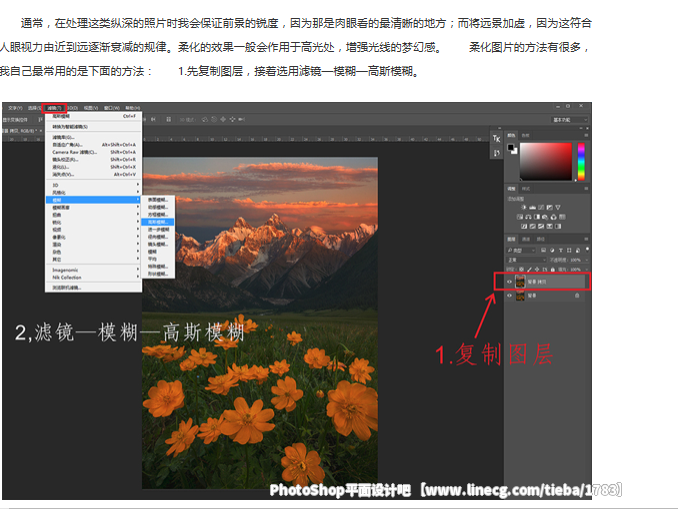678x509 pixels.
Task: Hide the 背景 拷贝 layer with the eye icon
Action: [x=509, y=282]
